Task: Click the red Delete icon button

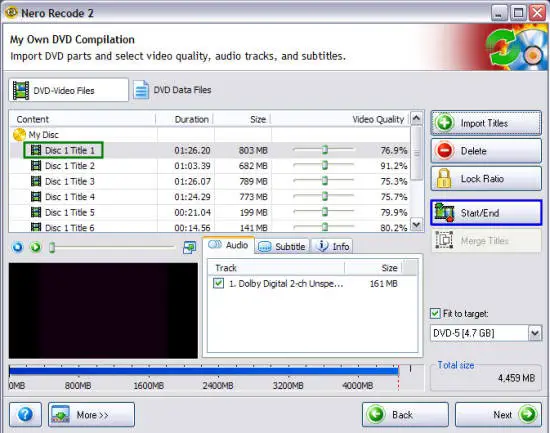Action: coord(445,151)
